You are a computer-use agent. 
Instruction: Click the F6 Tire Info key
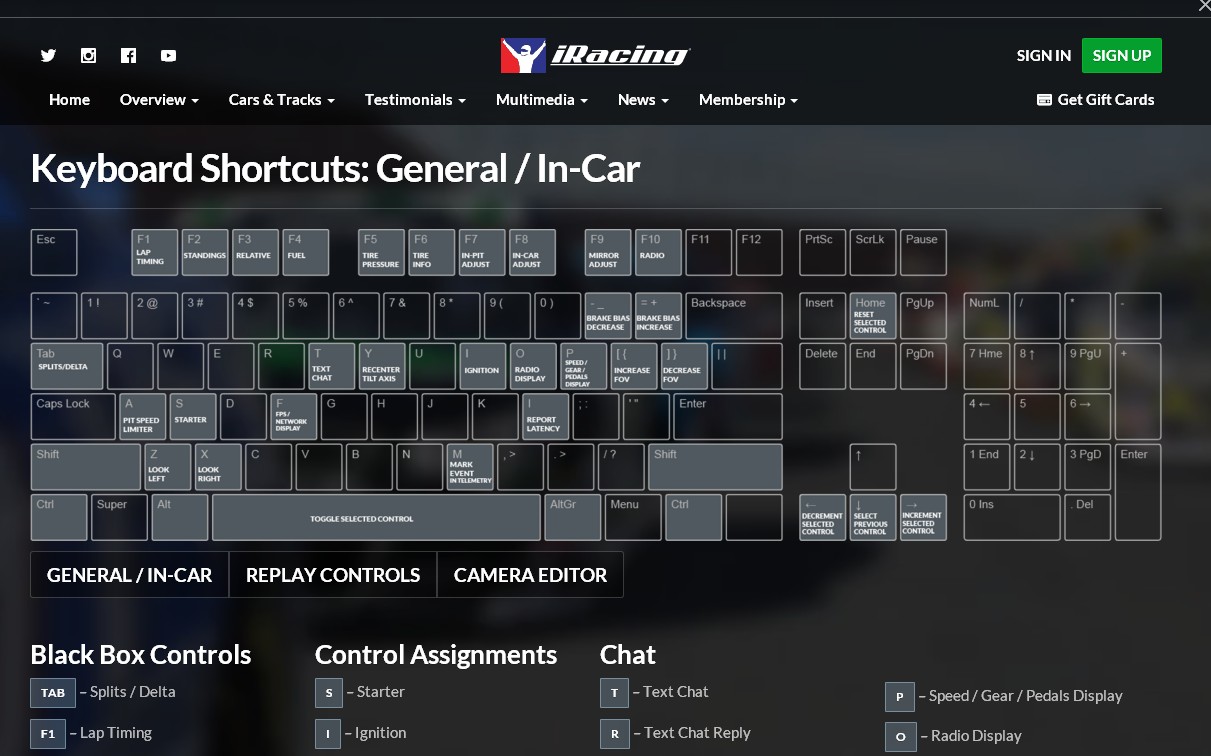coord(432,253)
